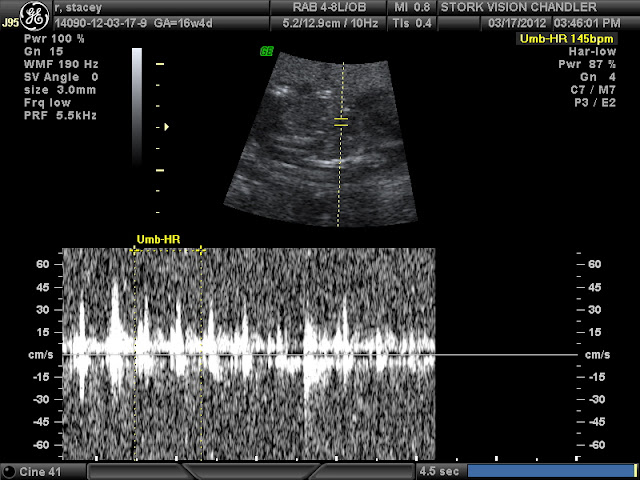Click the GE logo icon
The width and height of the screenshot is (640, 480).
coord(34,16)
